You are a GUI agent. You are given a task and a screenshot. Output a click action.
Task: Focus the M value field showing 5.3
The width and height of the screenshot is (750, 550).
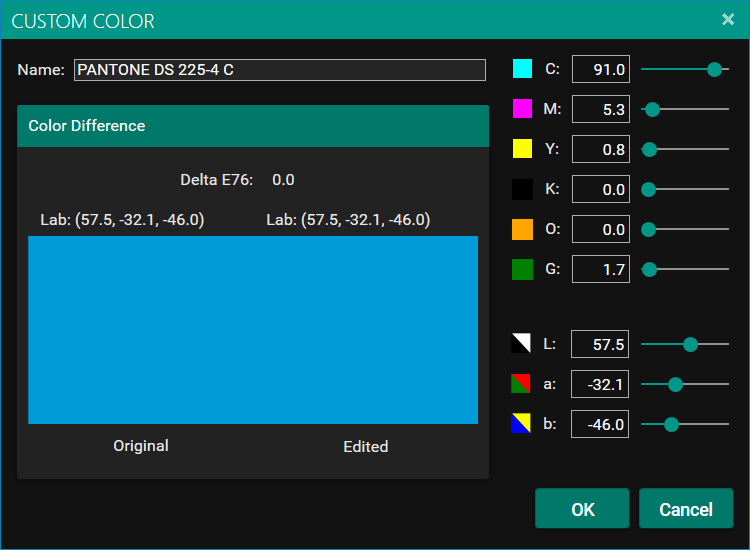tap(600, 109)
